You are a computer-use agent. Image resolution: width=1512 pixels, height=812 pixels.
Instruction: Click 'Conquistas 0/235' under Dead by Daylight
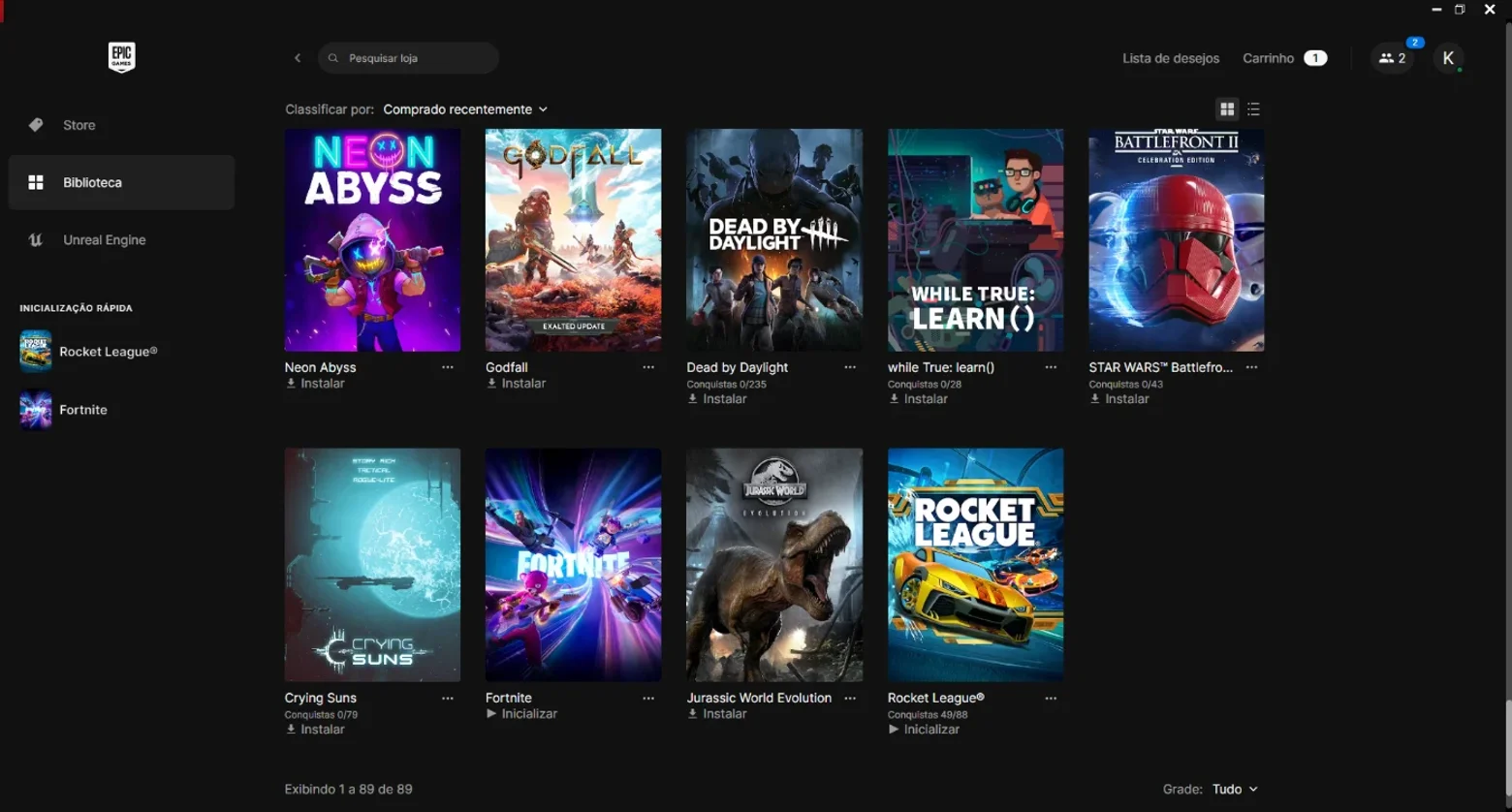[727, 385]
